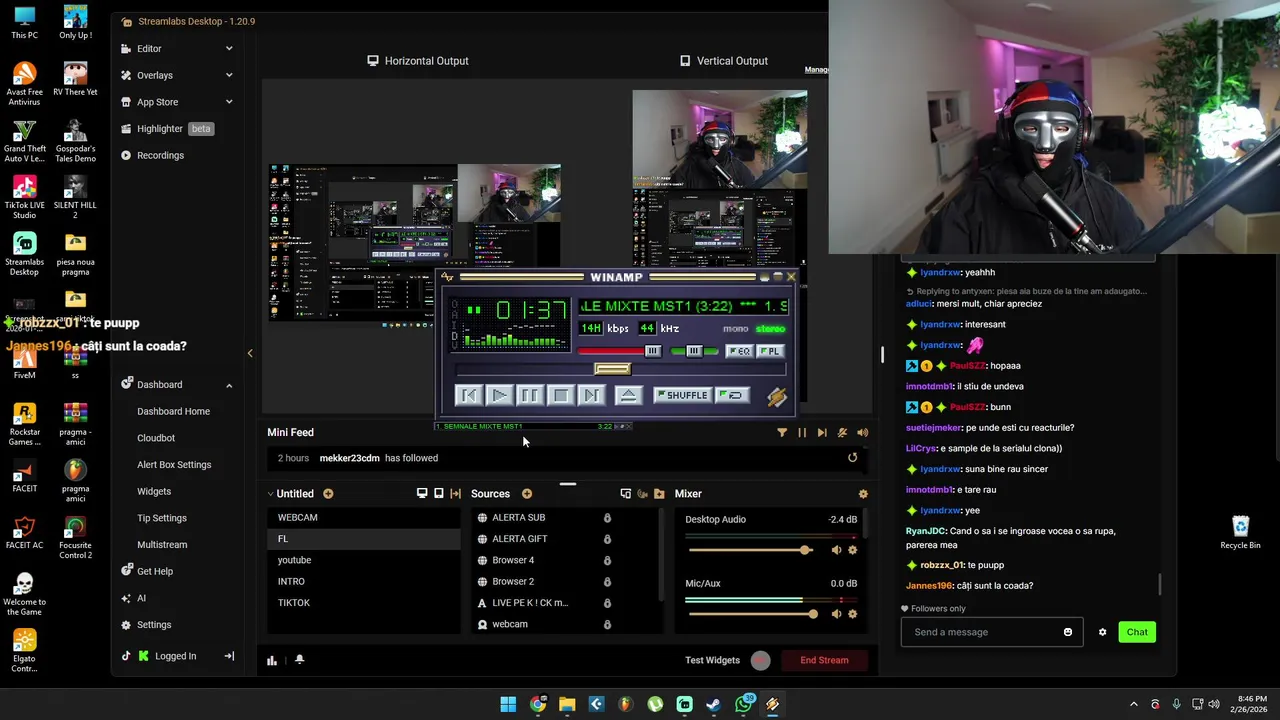Open chat settings gear next to Chat button
This screenshot has height=720, width=1280.
pos(1102,632)
